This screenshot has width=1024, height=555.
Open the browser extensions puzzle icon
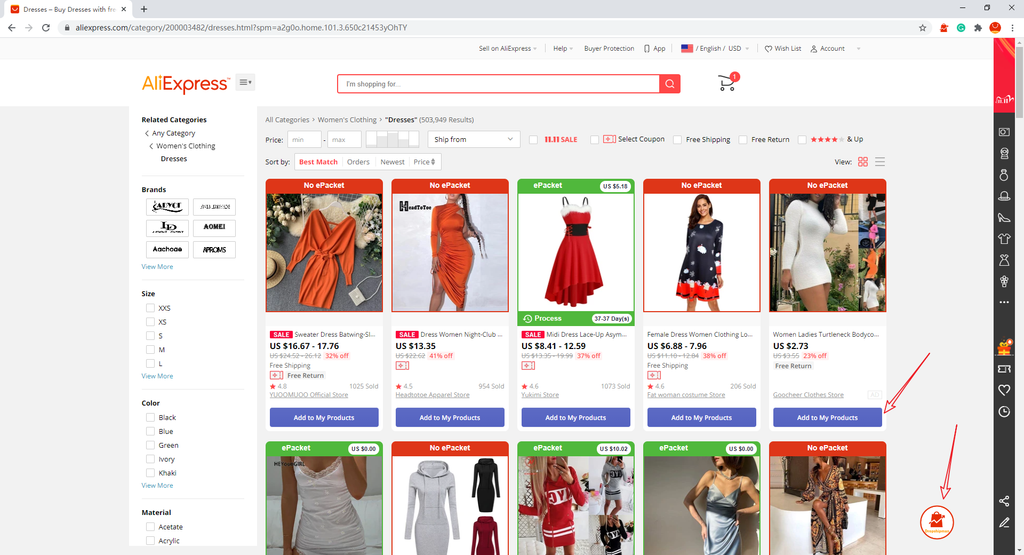978,27
